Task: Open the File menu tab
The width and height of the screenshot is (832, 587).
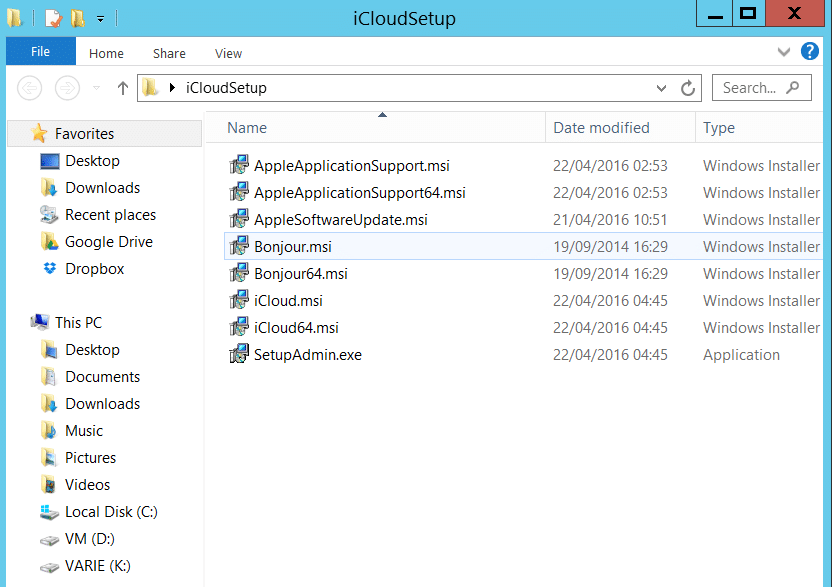Action: click(41, 51)
